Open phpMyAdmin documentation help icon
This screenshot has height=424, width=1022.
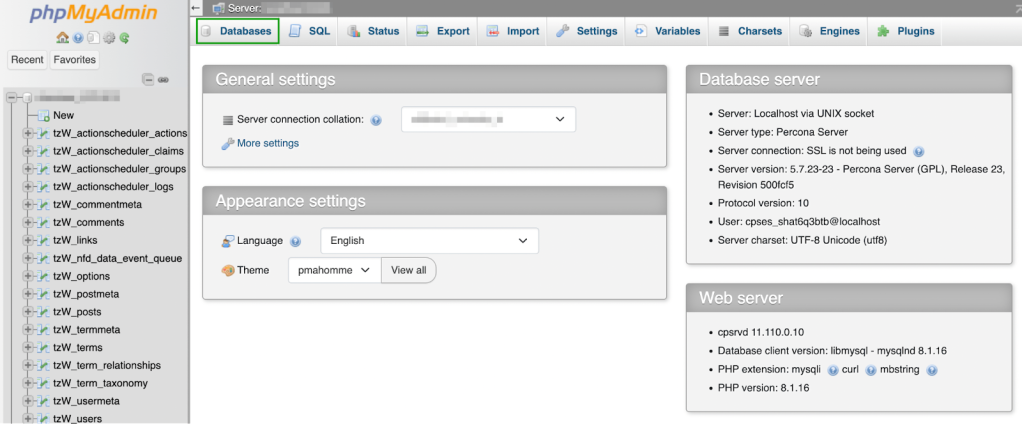coord(78,38)
